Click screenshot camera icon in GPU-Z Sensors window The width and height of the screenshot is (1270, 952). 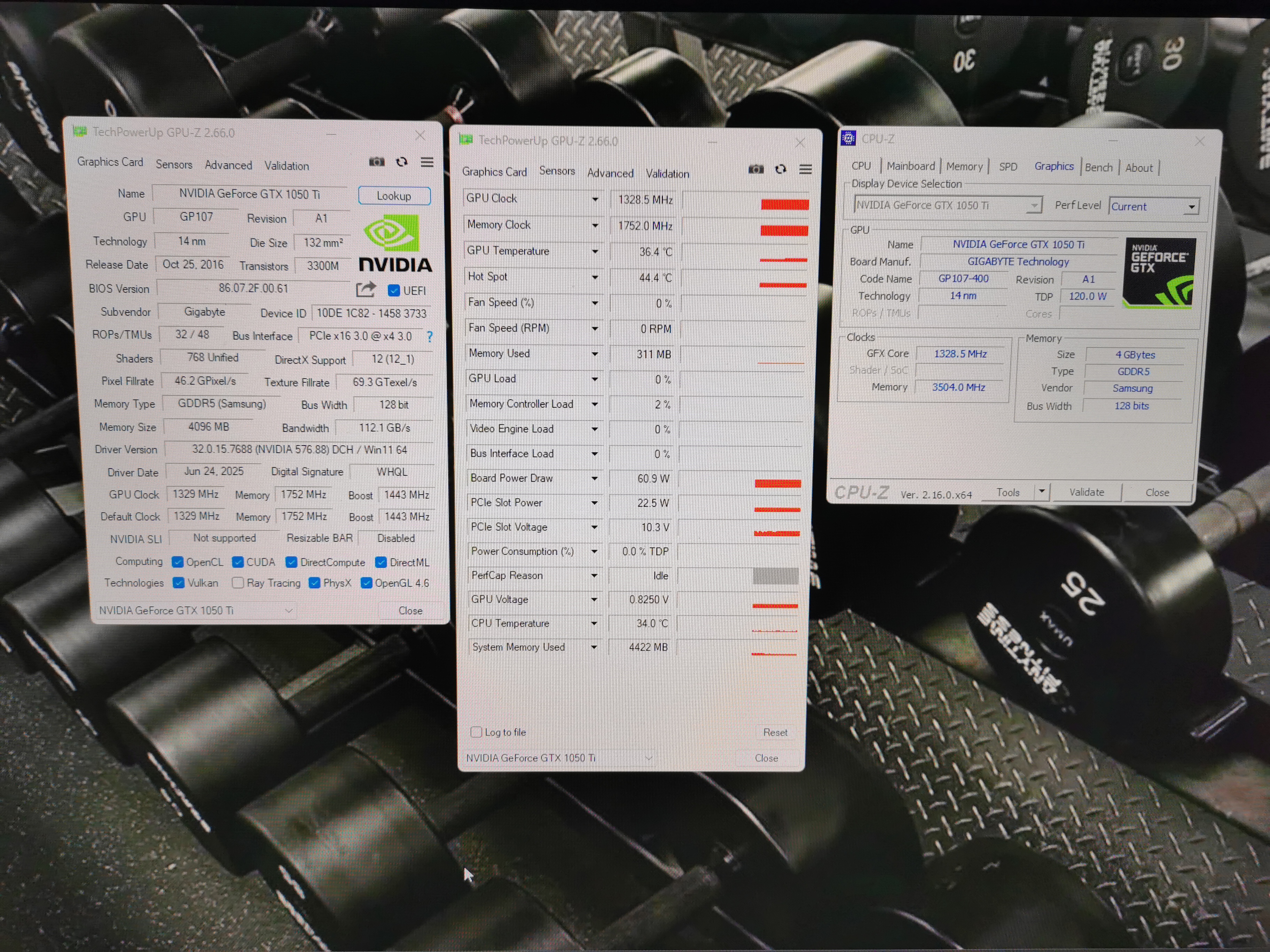pos(756,169)
